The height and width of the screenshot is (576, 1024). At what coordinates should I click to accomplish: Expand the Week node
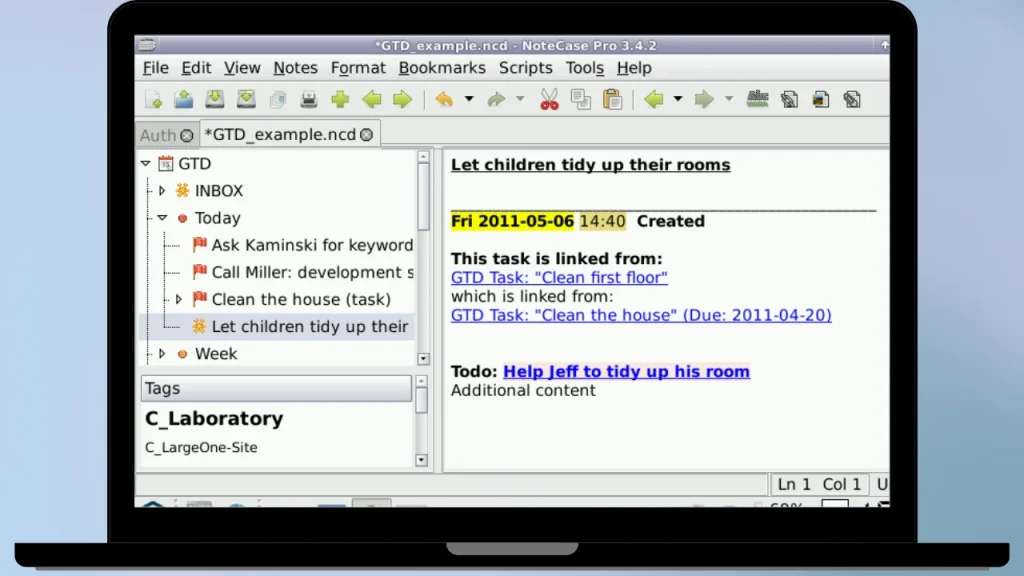pyautogui.click(x=162, y=353)
